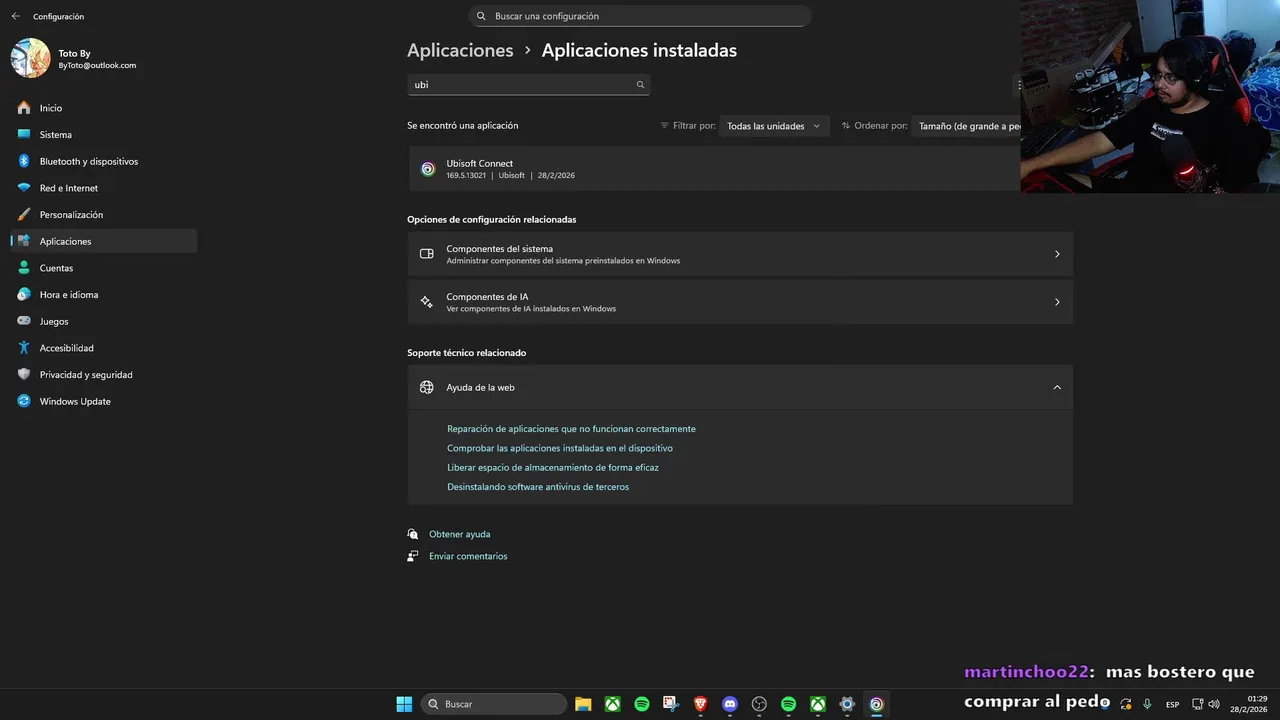This screenshot has height=720, width=1280.
Task: Click the Ubisoft Connect app icon in the list
Action: (428, 169)
